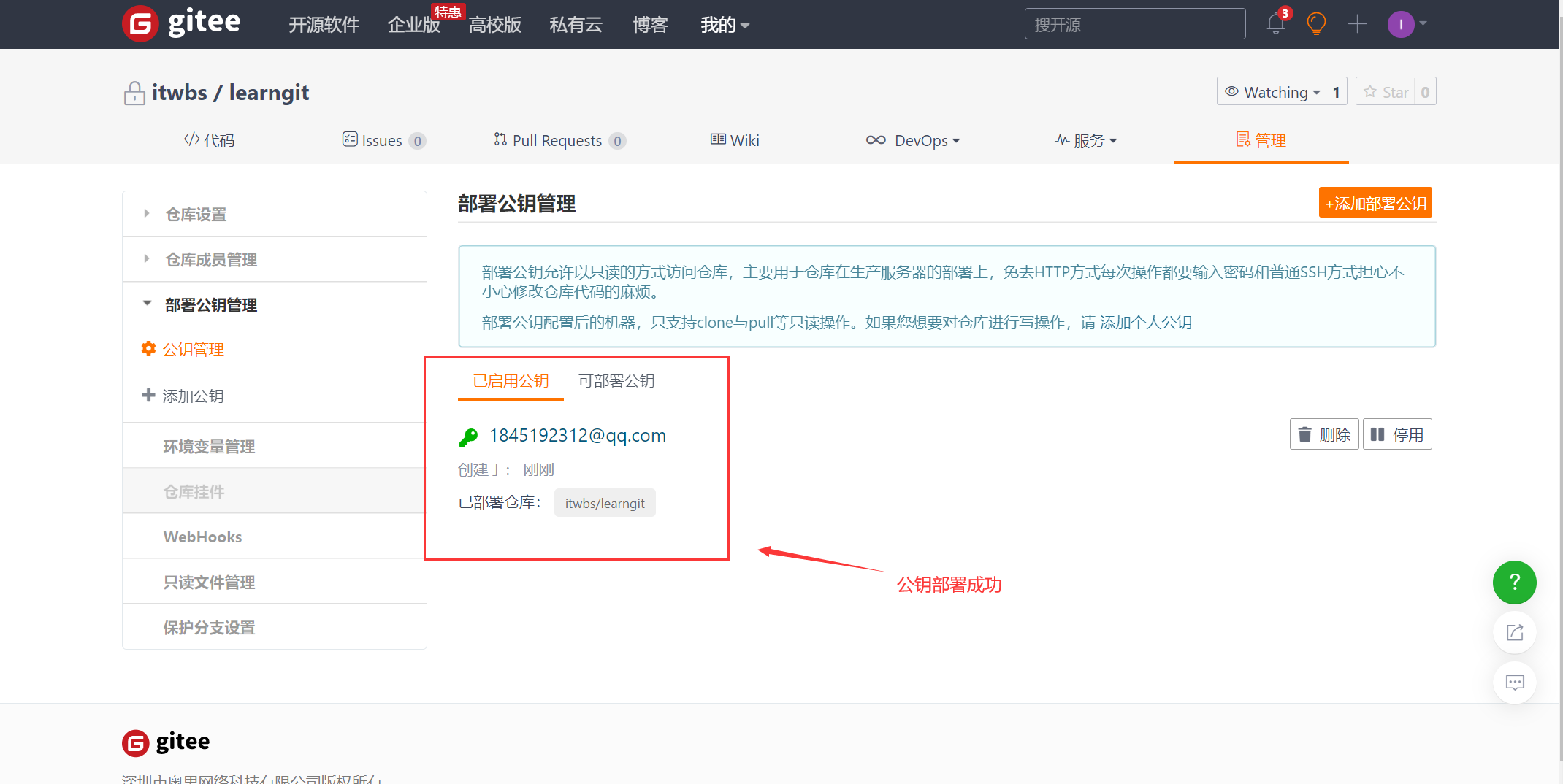Click the 添加部署公钥 button
The image size is (1563, 784).
point(1375,203)
